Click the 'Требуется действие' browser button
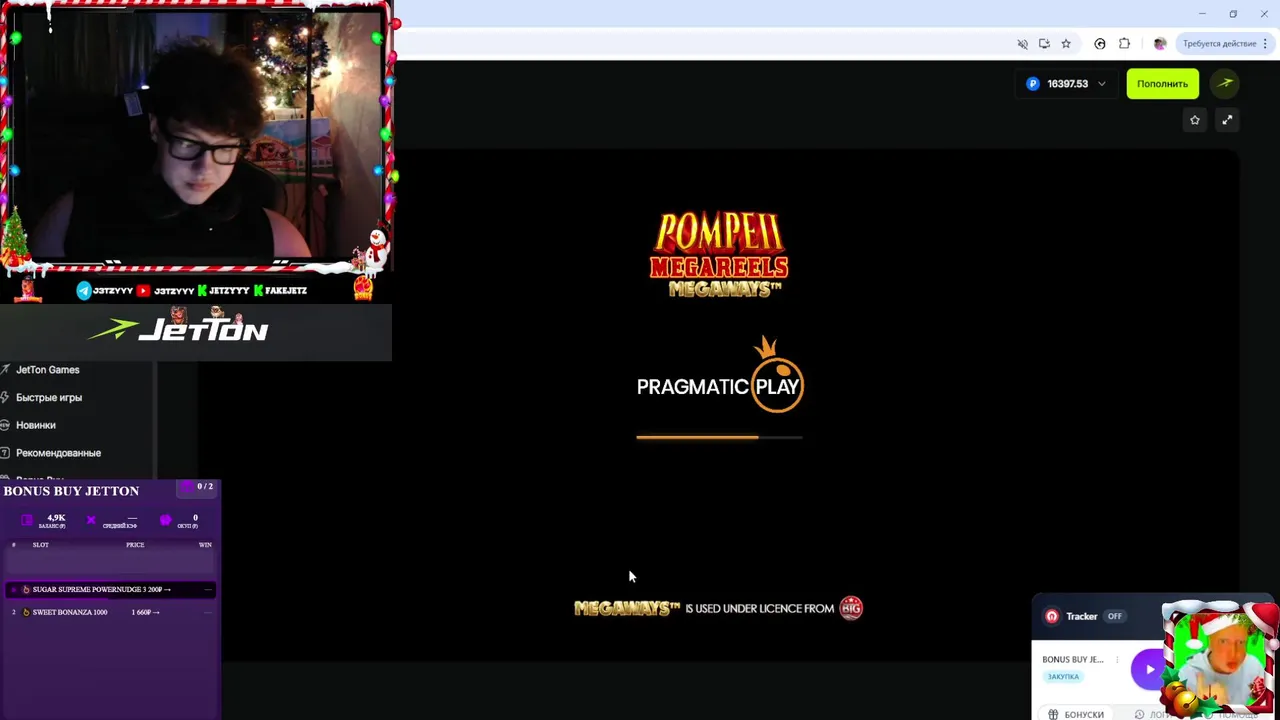Image resolution: width=1280 pixels, height=720 pixels. pos(1224,44)
